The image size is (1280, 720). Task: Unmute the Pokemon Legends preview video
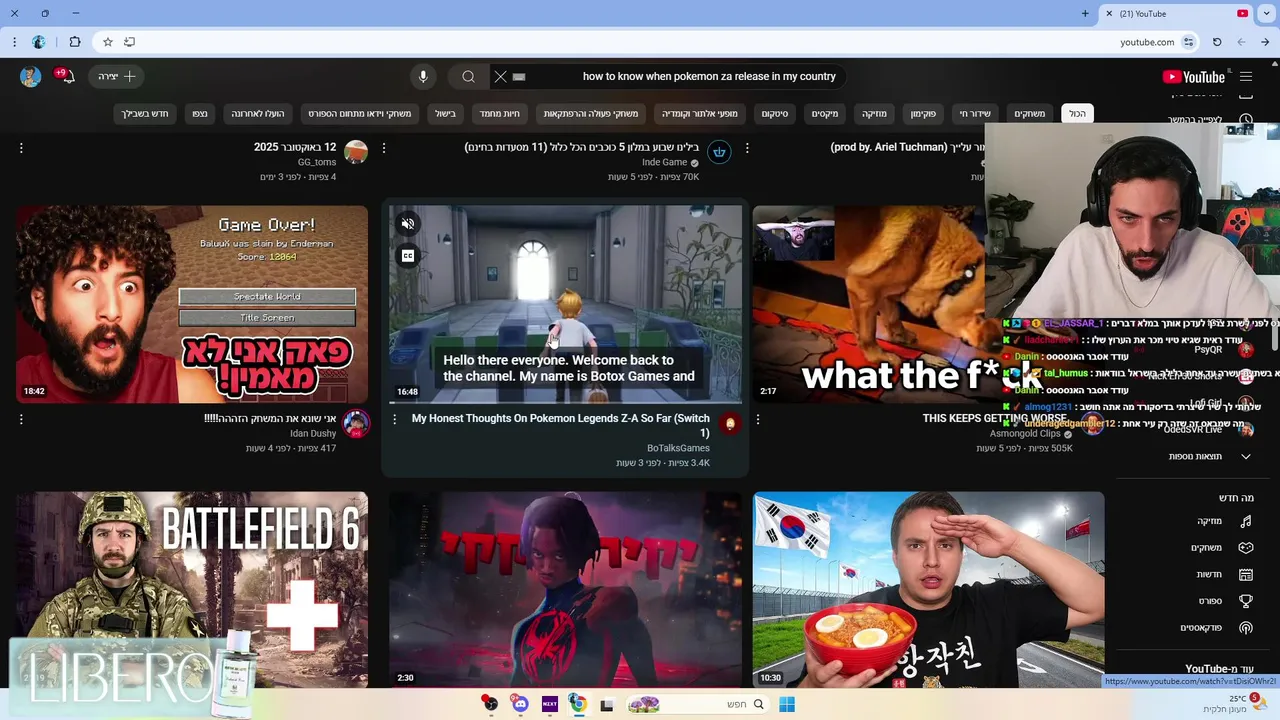pos(407,224)
